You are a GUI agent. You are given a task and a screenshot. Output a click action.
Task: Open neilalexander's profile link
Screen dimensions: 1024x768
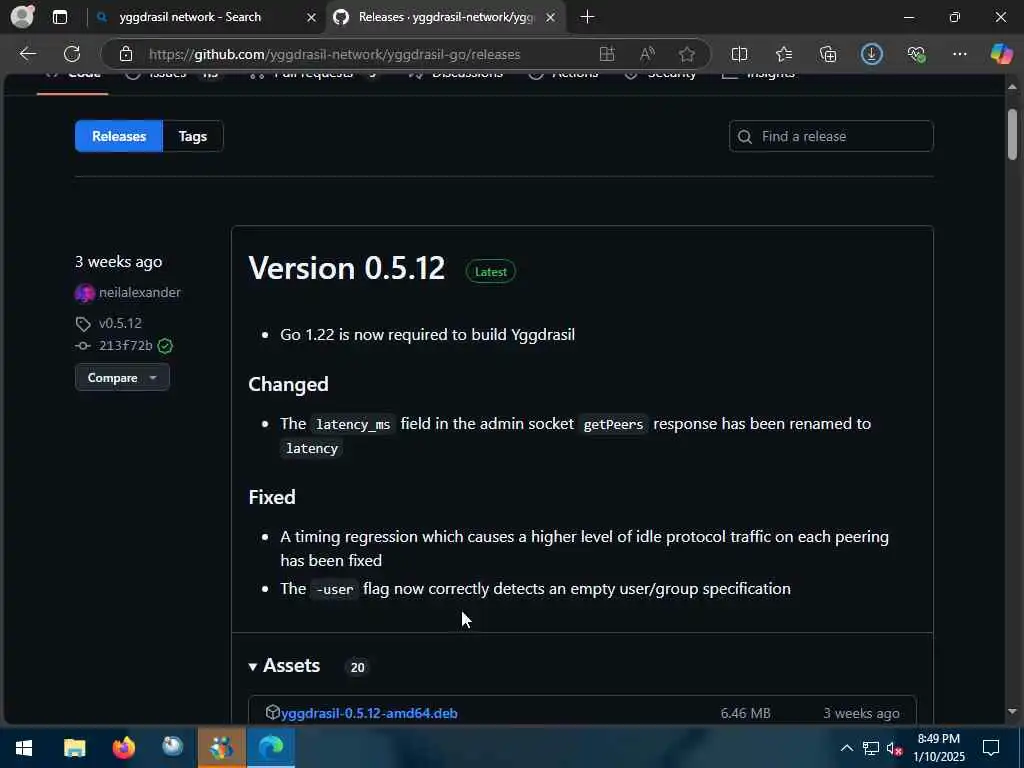pos(139,293)
